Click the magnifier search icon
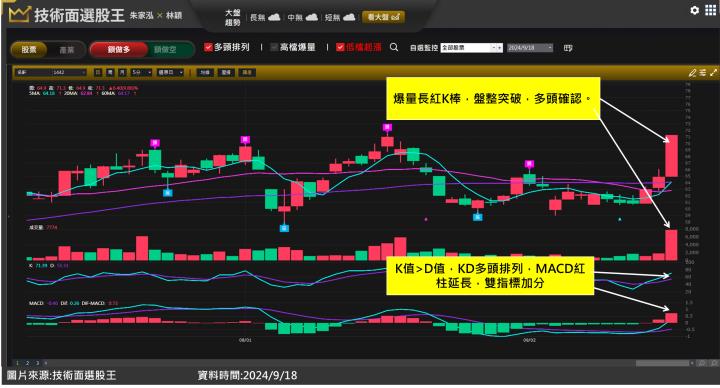Viewport: 720px width, 388px height. [394, 47]
